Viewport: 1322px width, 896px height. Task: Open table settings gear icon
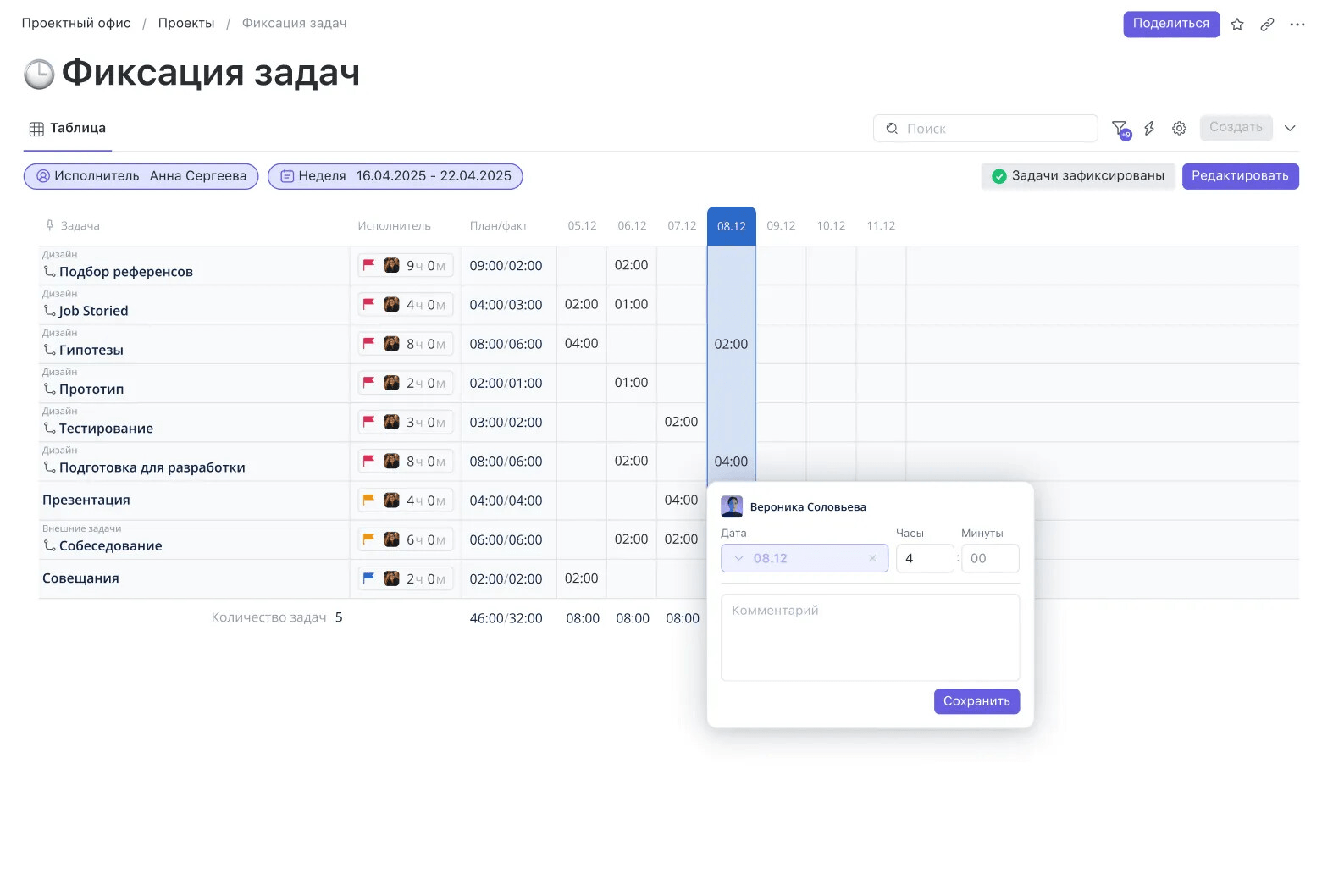(1179, 129)
